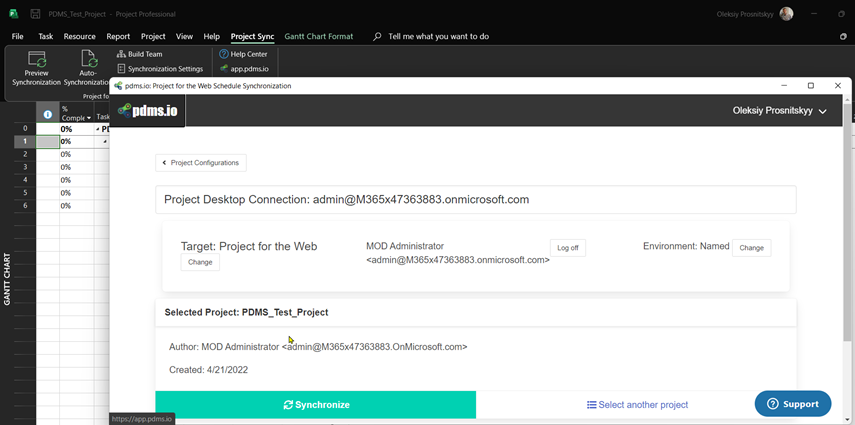
Task: Switch to the Project tab
Action: 153,37
